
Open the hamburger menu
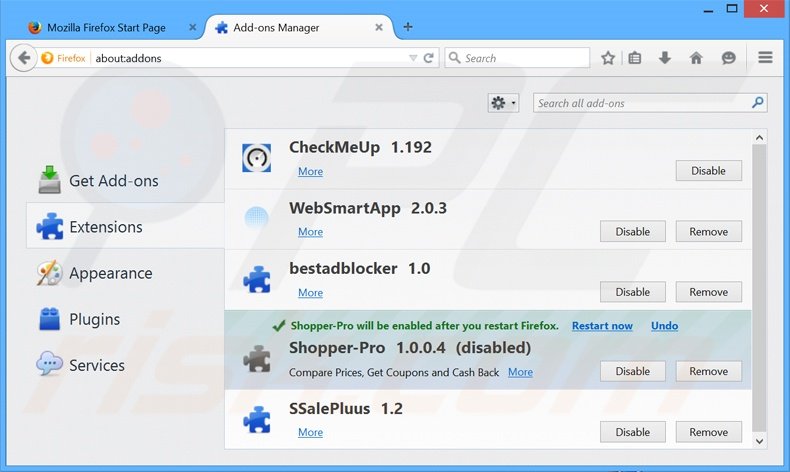point(765,57)
